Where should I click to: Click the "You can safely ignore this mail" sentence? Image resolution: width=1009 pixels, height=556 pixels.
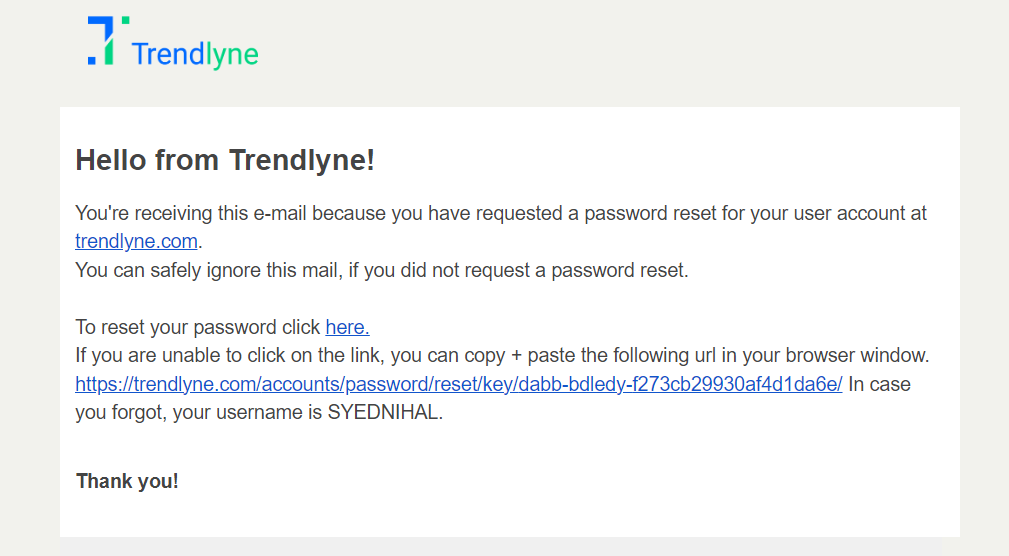click(382, 270)
